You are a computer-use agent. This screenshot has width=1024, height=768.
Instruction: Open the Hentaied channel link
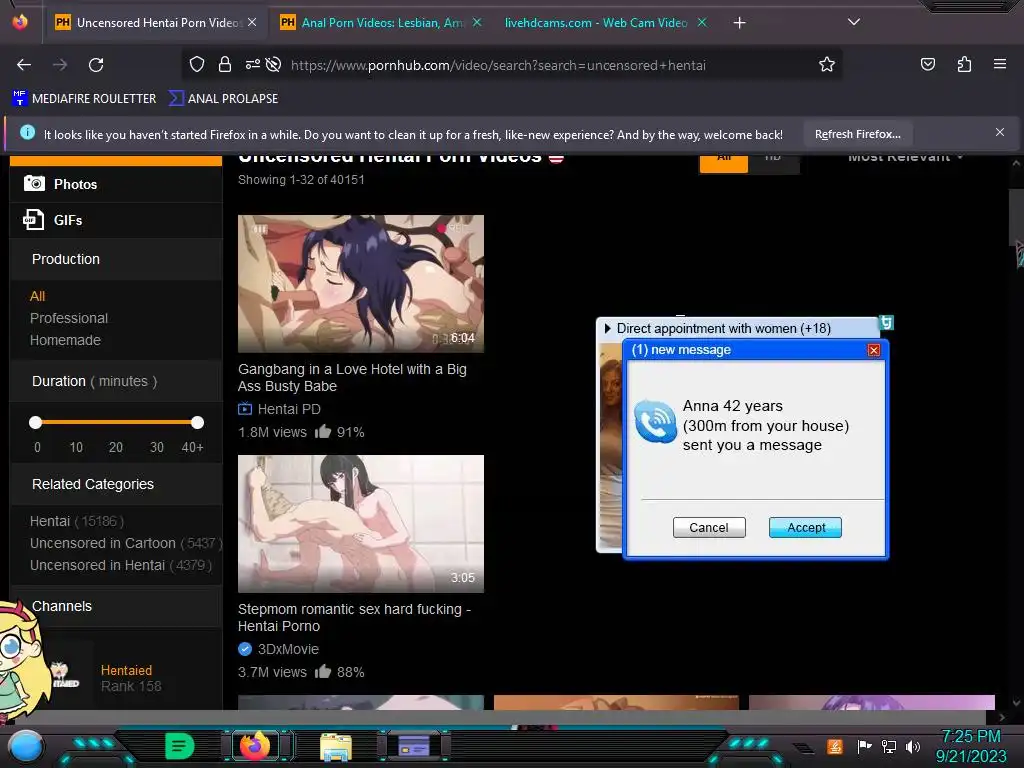(126, 671)
